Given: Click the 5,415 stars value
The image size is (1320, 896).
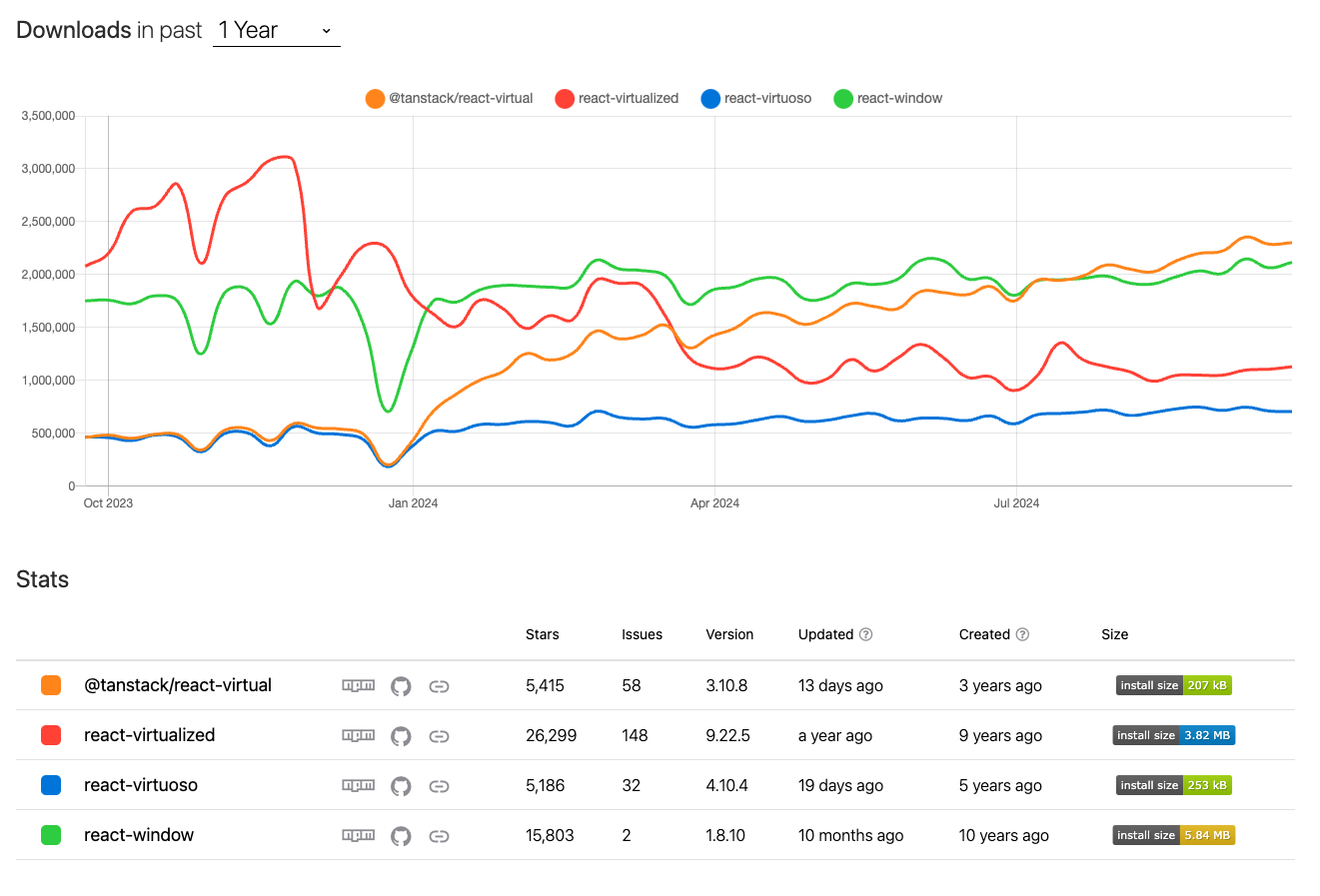Looking at the screenshot, I should click(546, 685).
